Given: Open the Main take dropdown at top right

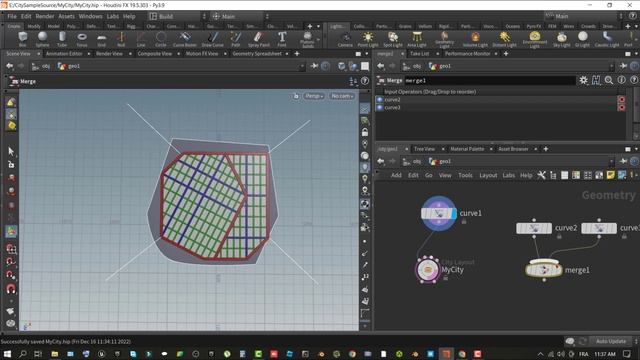Looking at the screenshot, I should [584, 16].
